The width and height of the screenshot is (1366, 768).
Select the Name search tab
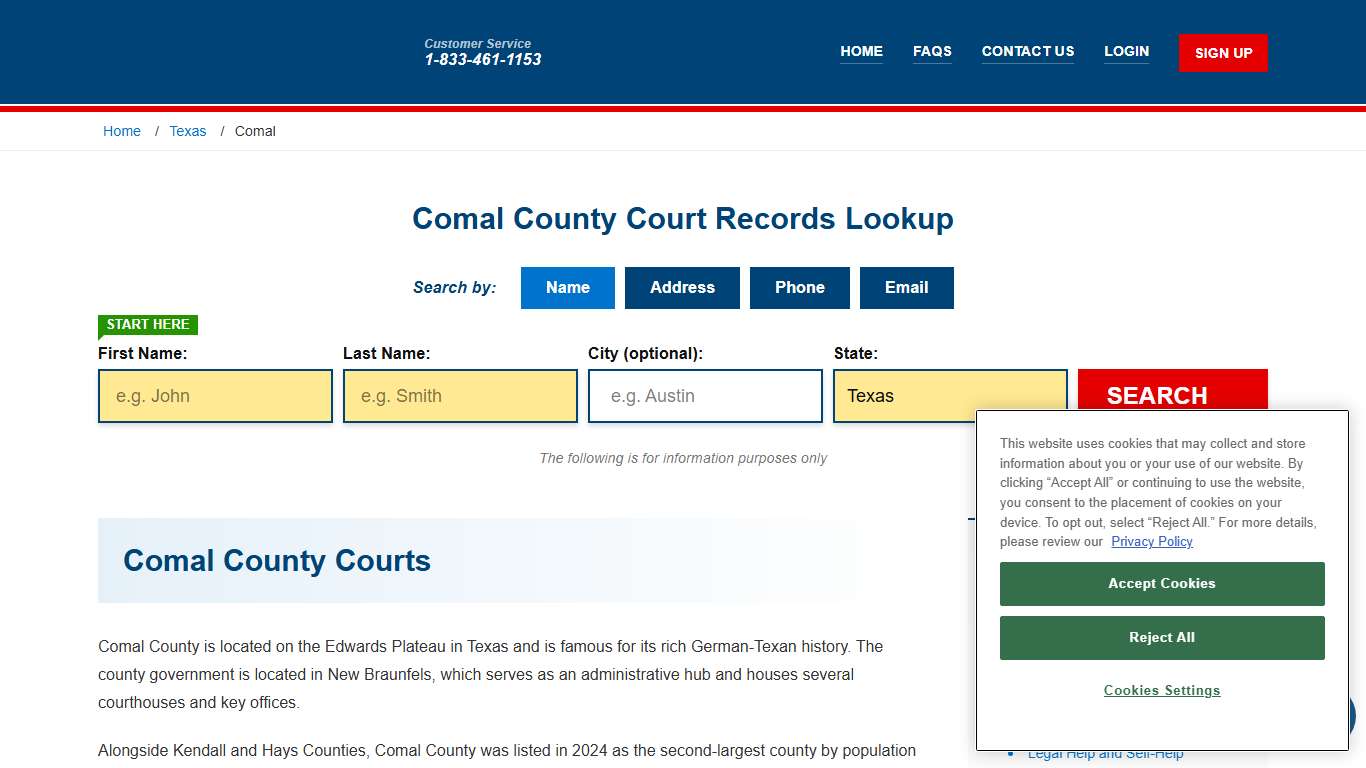pyautogui.click(x=567, y=287)
